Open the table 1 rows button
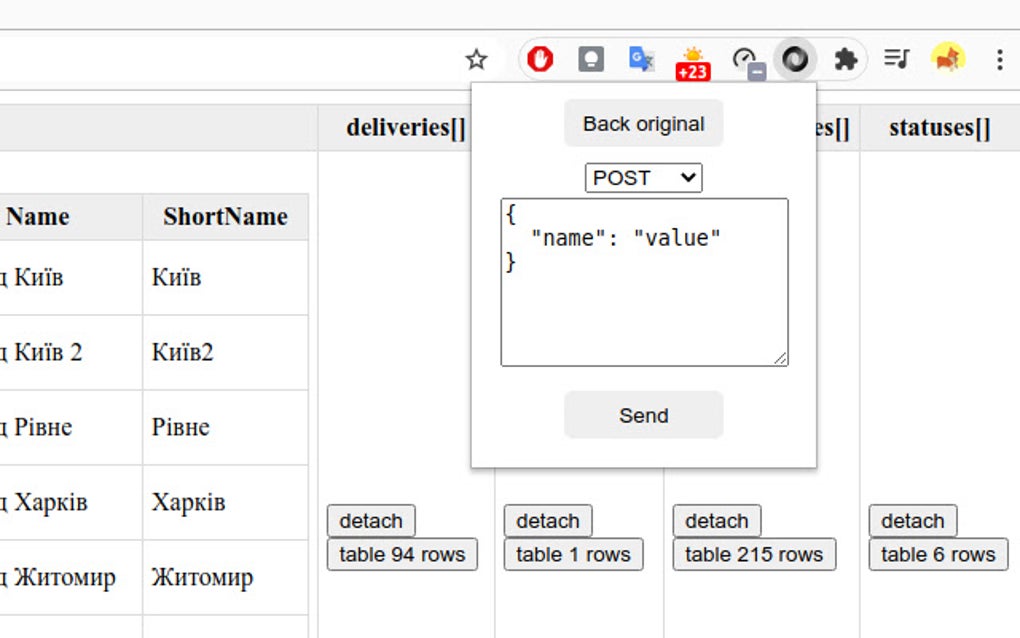The image size is (1020, 638). tap(573, 554)
